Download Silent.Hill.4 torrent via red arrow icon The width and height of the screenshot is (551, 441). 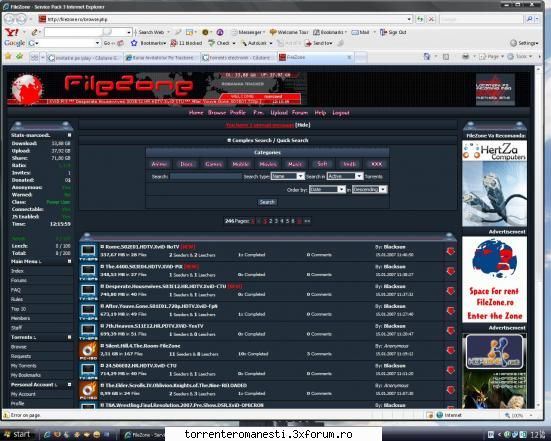(450, 350)
